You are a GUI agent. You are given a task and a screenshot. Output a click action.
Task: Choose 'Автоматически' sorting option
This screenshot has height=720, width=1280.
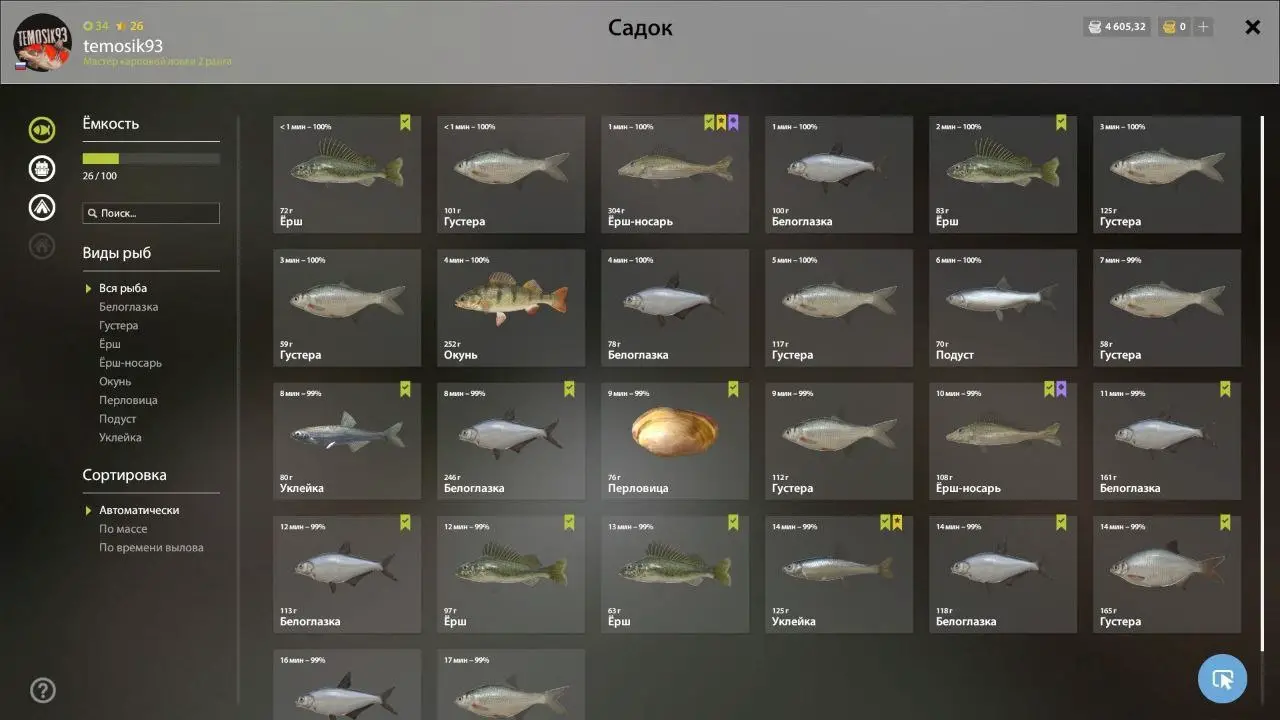(x=139, y=510)
